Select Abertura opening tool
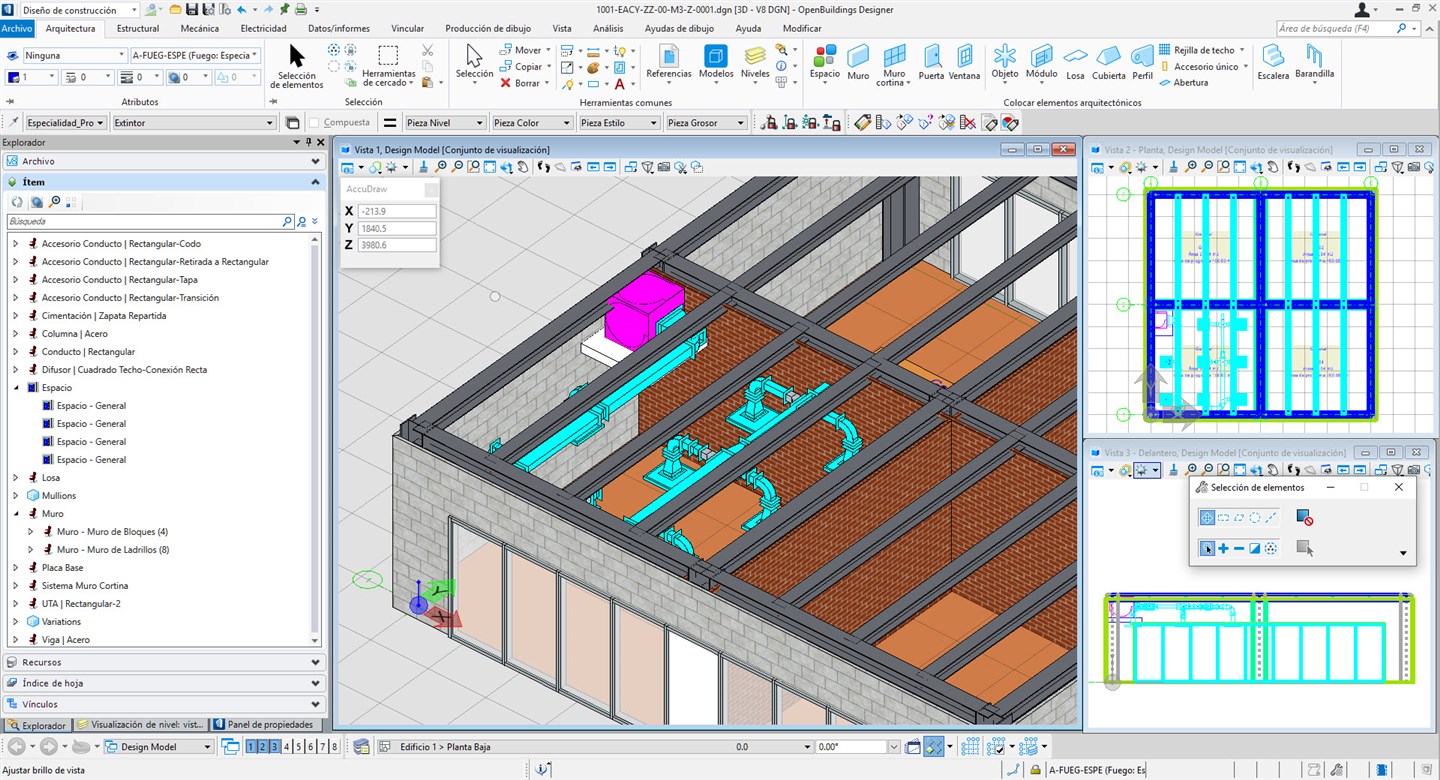 [1183, 83]
